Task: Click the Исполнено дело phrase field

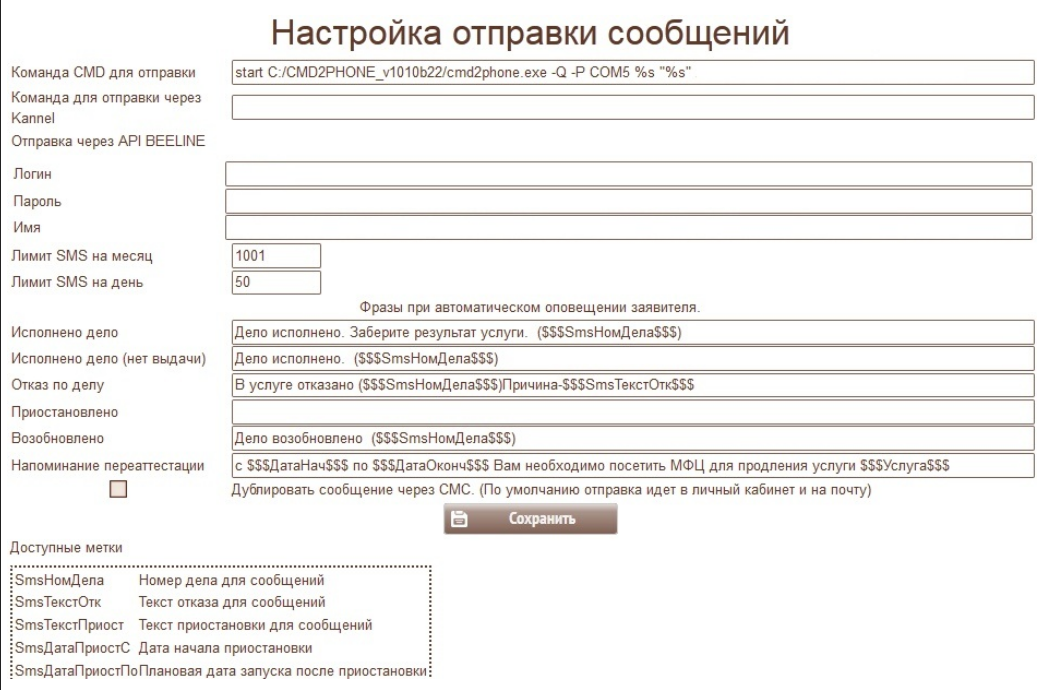Action: tap(631, 331)
